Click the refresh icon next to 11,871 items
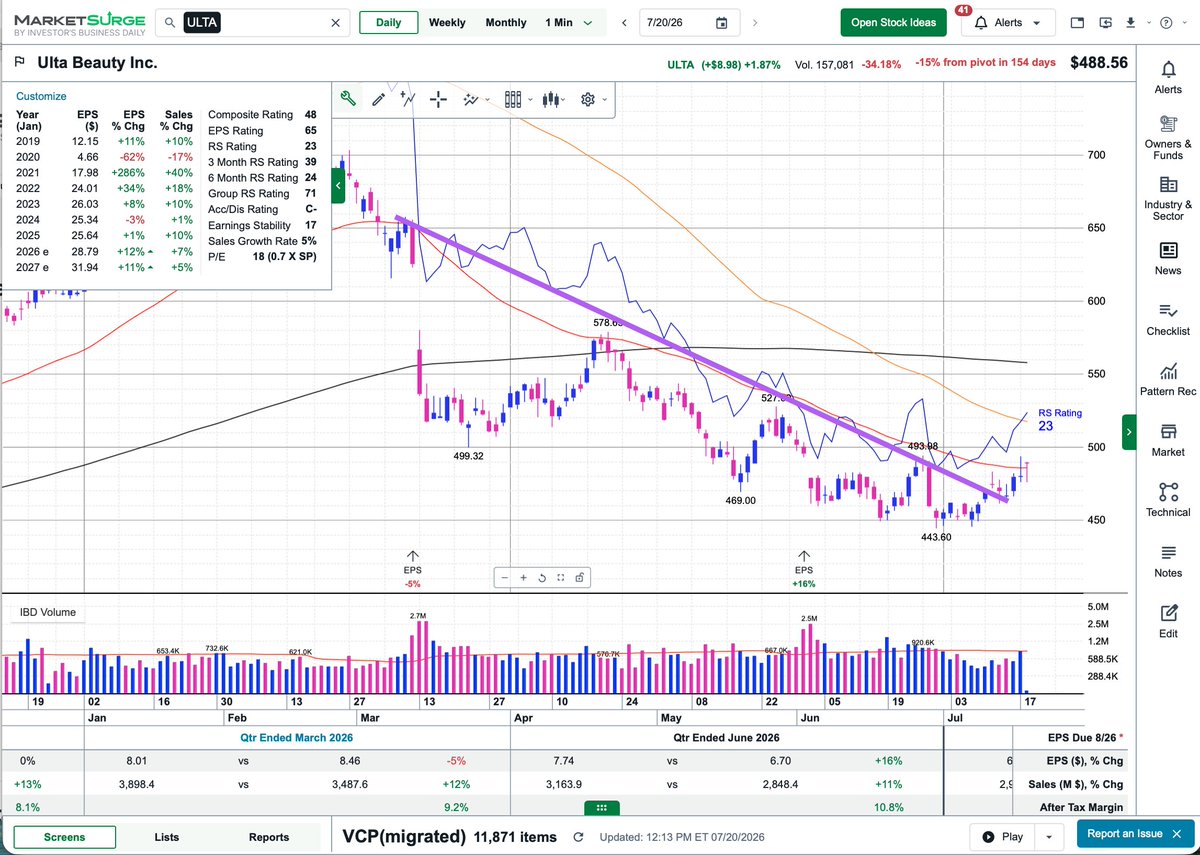The width and height of the screenshot is (1200, 855). 577,837
